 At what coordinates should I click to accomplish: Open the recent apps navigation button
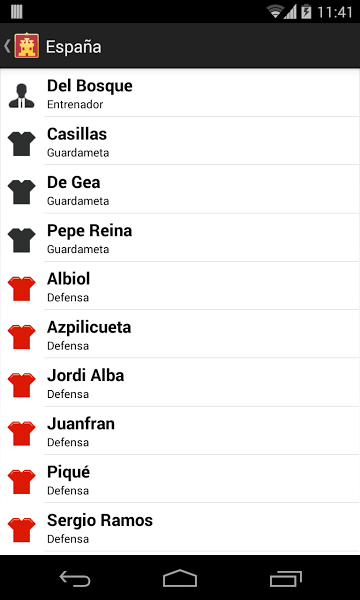pos(285,578)
